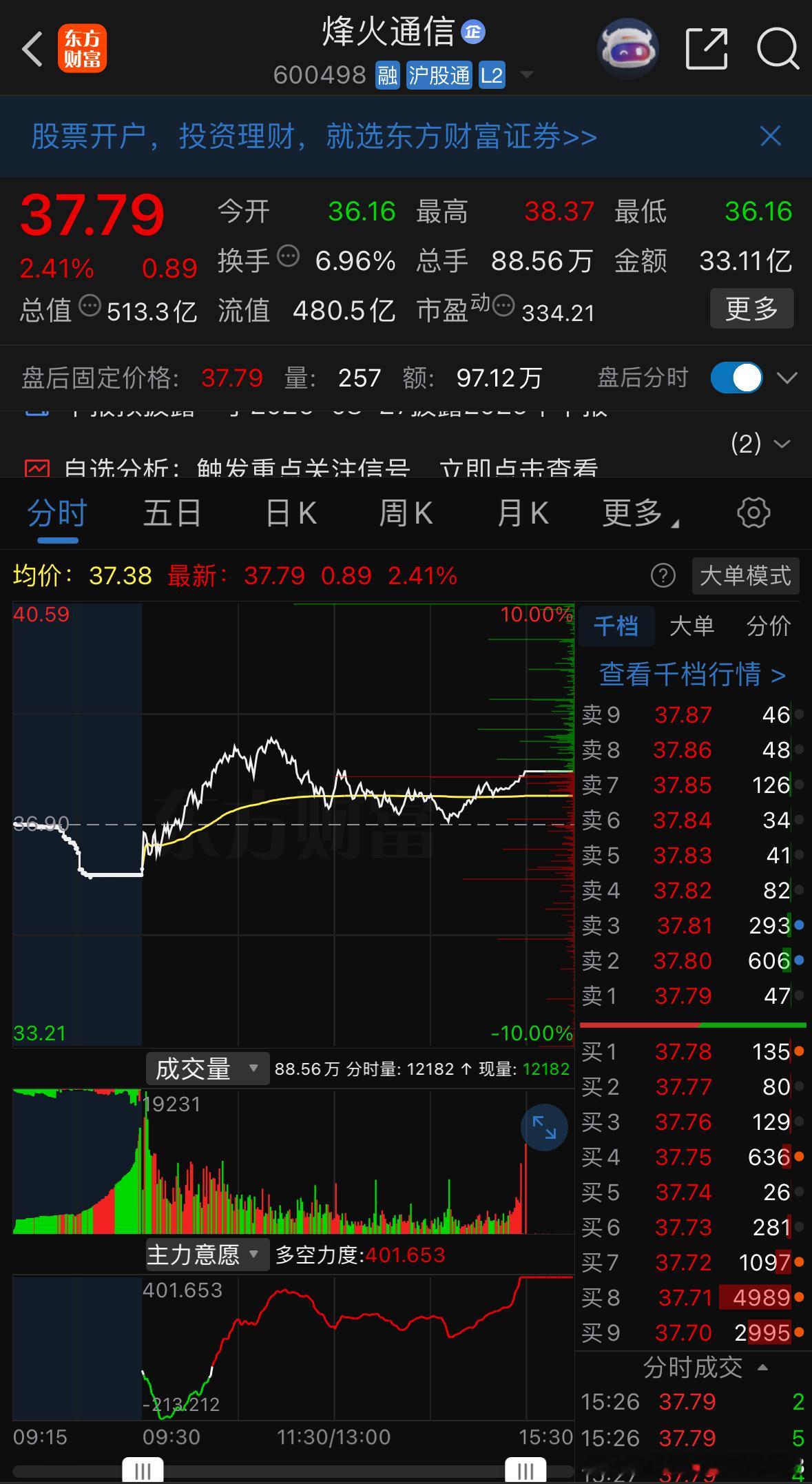
Task: Tap the 沪股通 badge
Action: [x=439, y=75]
